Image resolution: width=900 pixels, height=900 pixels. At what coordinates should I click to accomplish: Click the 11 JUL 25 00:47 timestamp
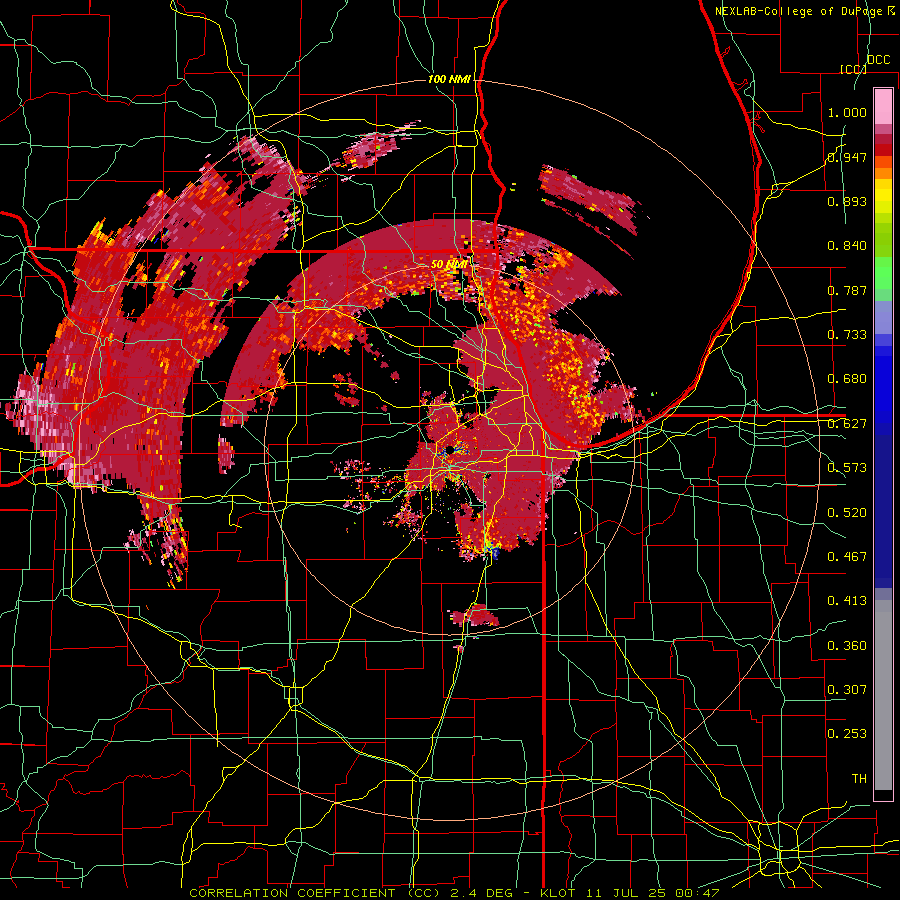tap(653, 893)
